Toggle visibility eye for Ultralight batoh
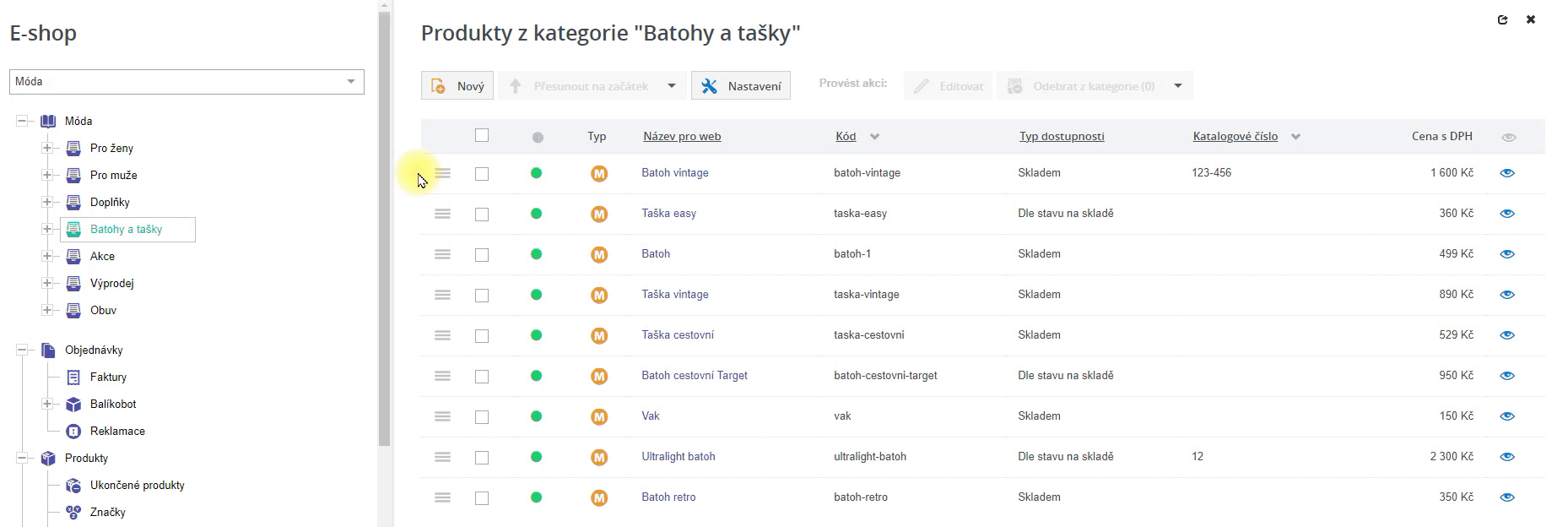Image resolution: width=1568 pixels, height=527 pixels. 1507,457
